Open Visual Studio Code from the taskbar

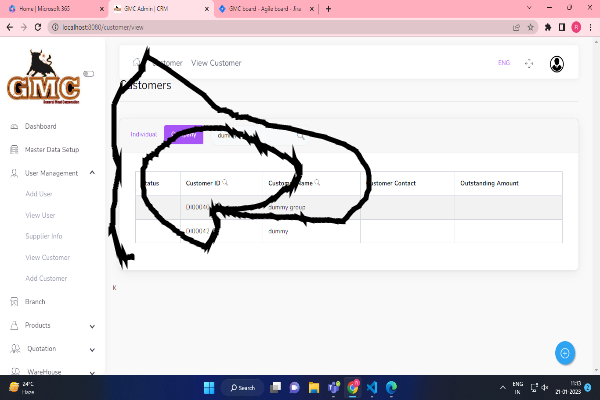[370, 387]
